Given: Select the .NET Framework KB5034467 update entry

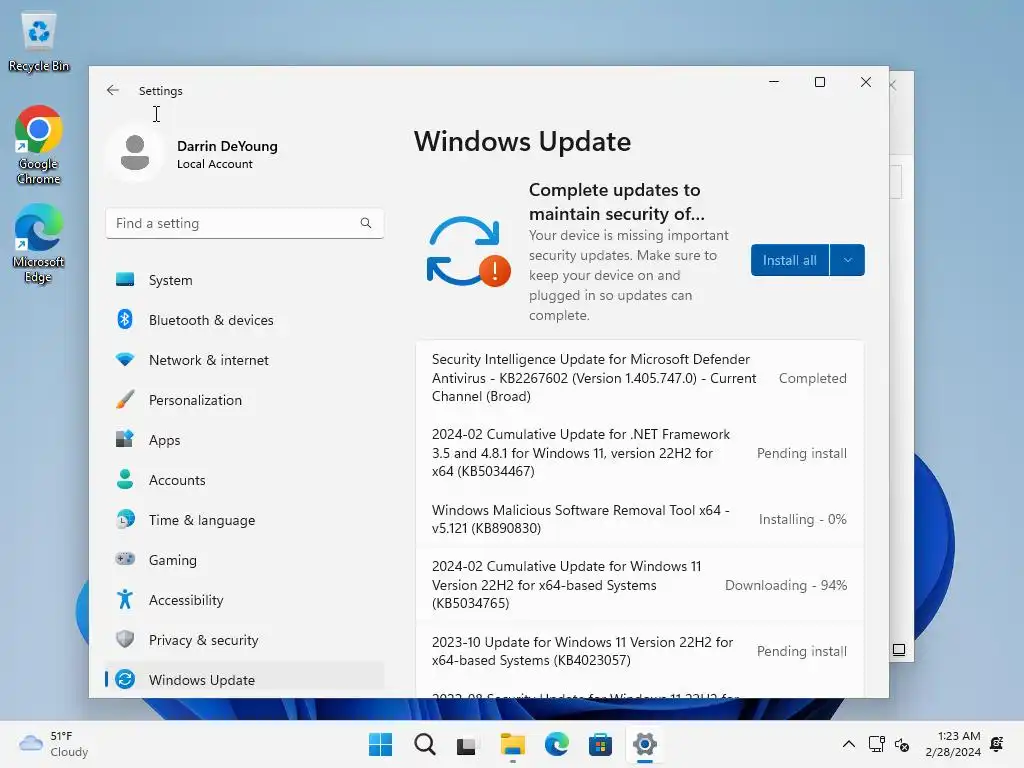Looking at the screenshot, I should click(x=639, y=453).
